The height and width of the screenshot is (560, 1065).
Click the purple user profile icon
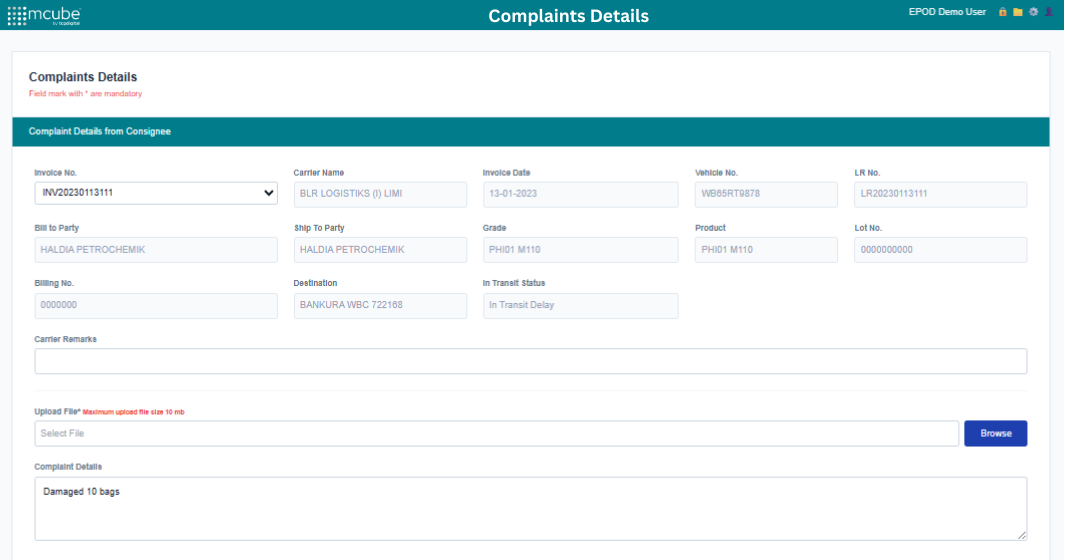1049,12
